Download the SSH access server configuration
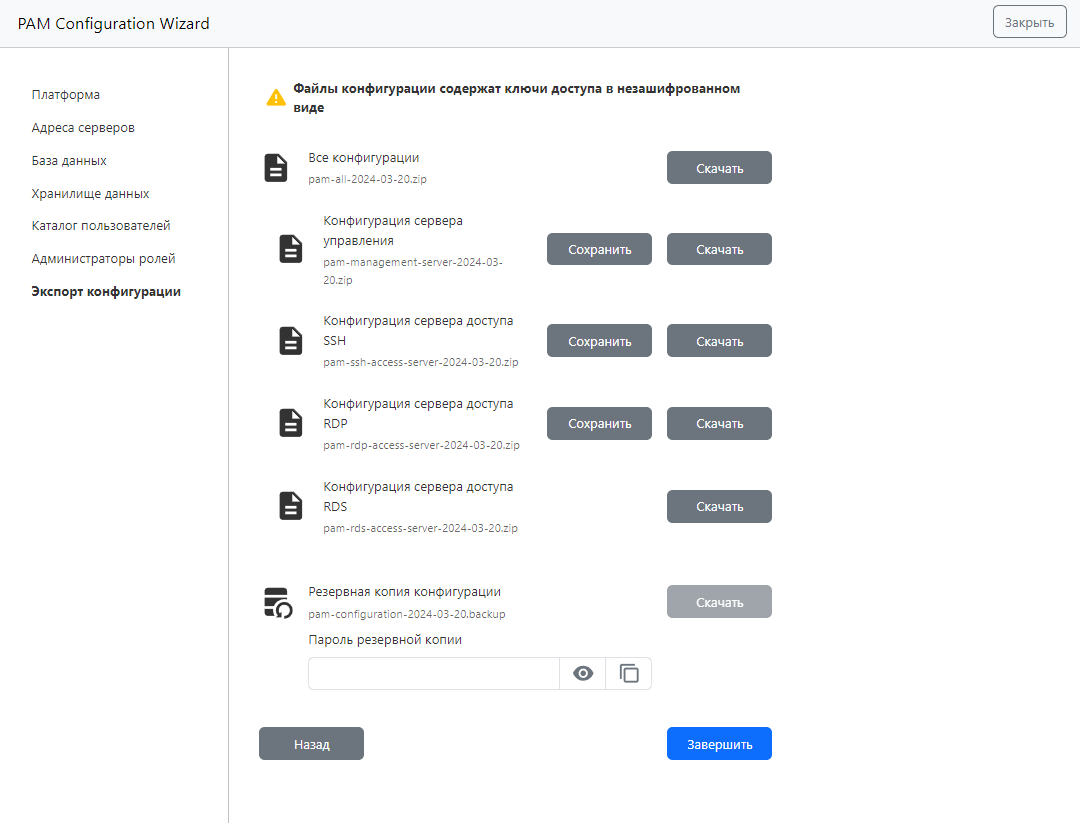 719,341
